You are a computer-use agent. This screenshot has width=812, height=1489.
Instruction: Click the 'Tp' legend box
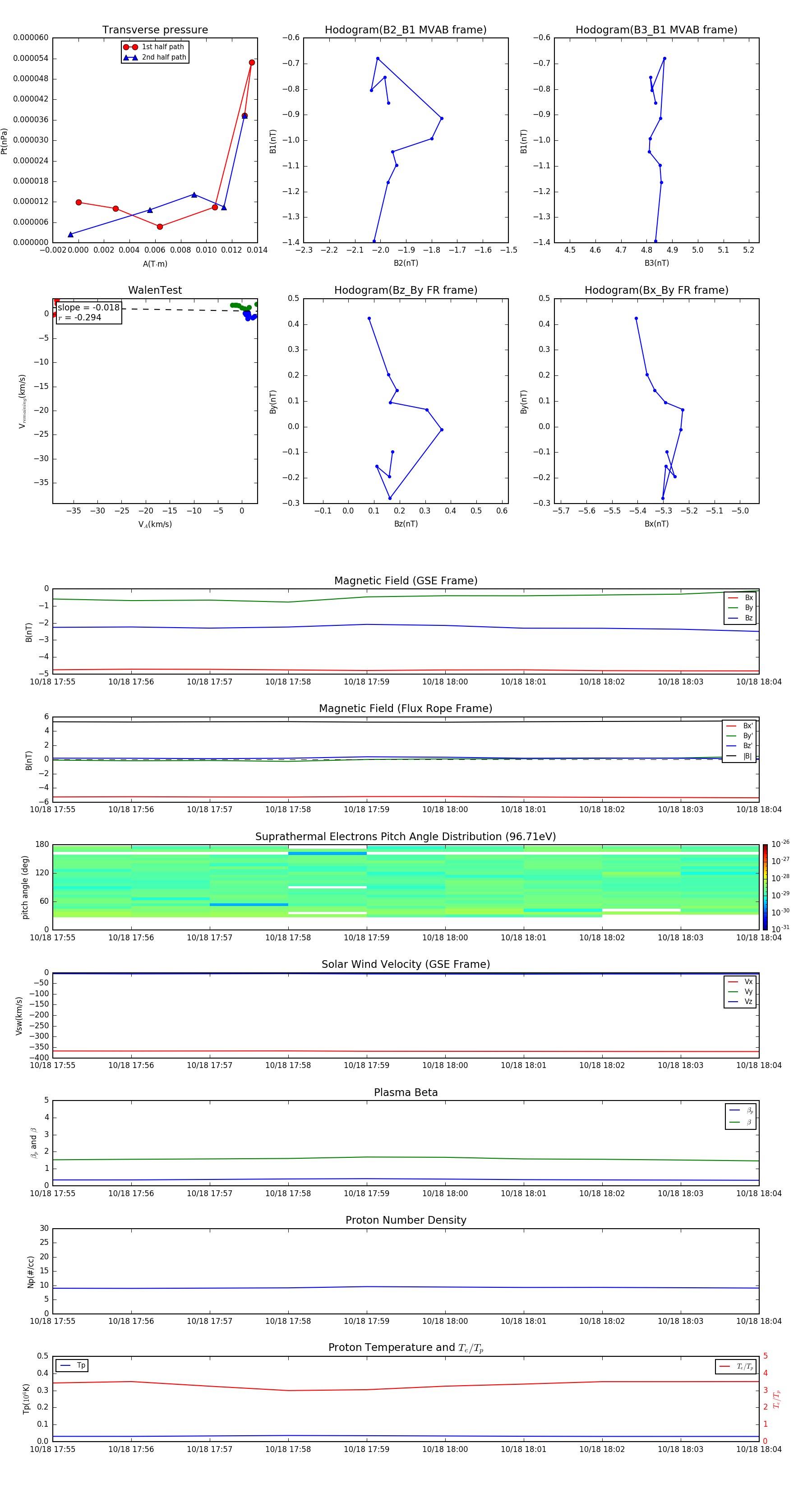point(72,1365)
